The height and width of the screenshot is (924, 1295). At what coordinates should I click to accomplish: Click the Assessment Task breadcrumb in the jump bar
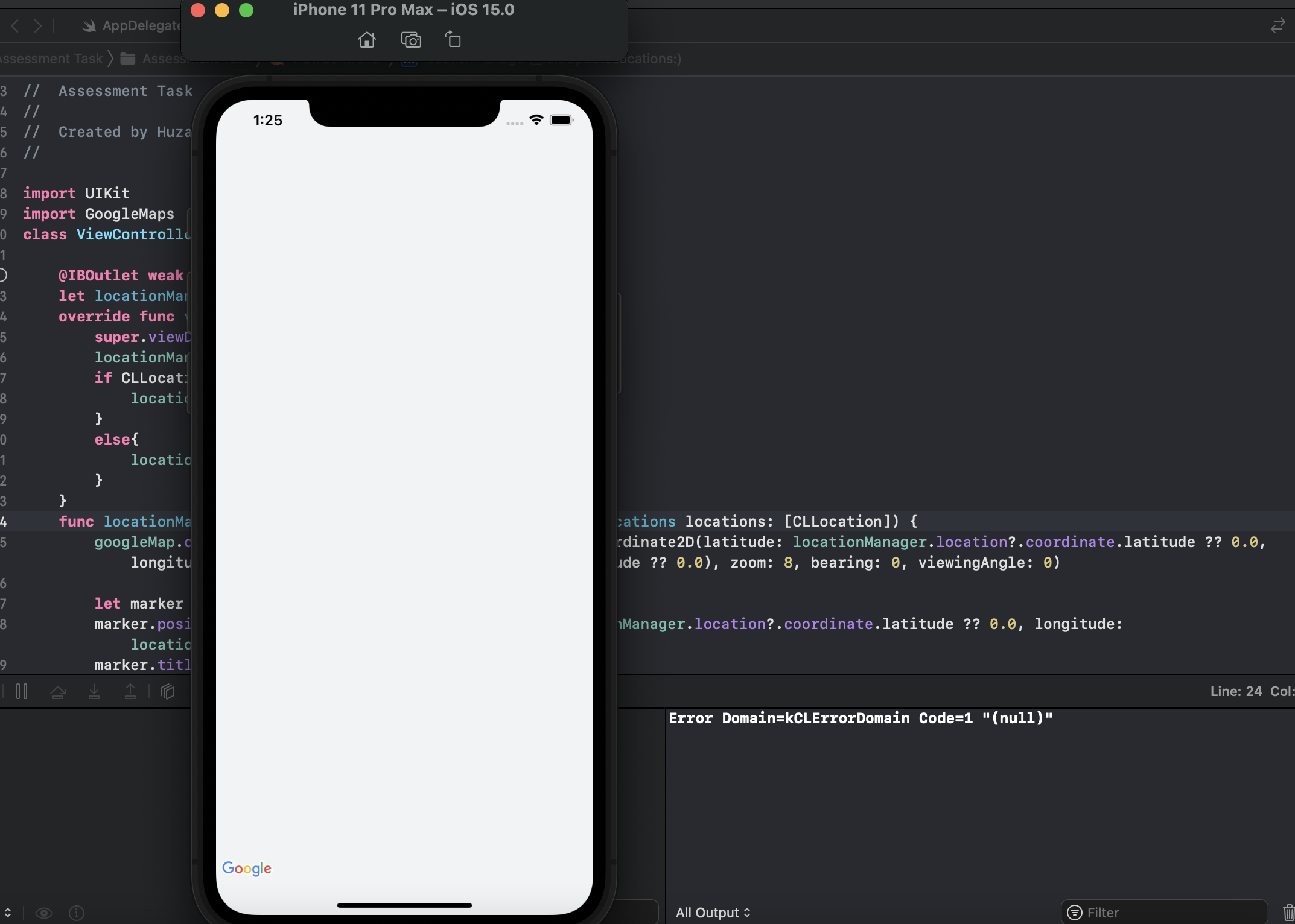51,59
